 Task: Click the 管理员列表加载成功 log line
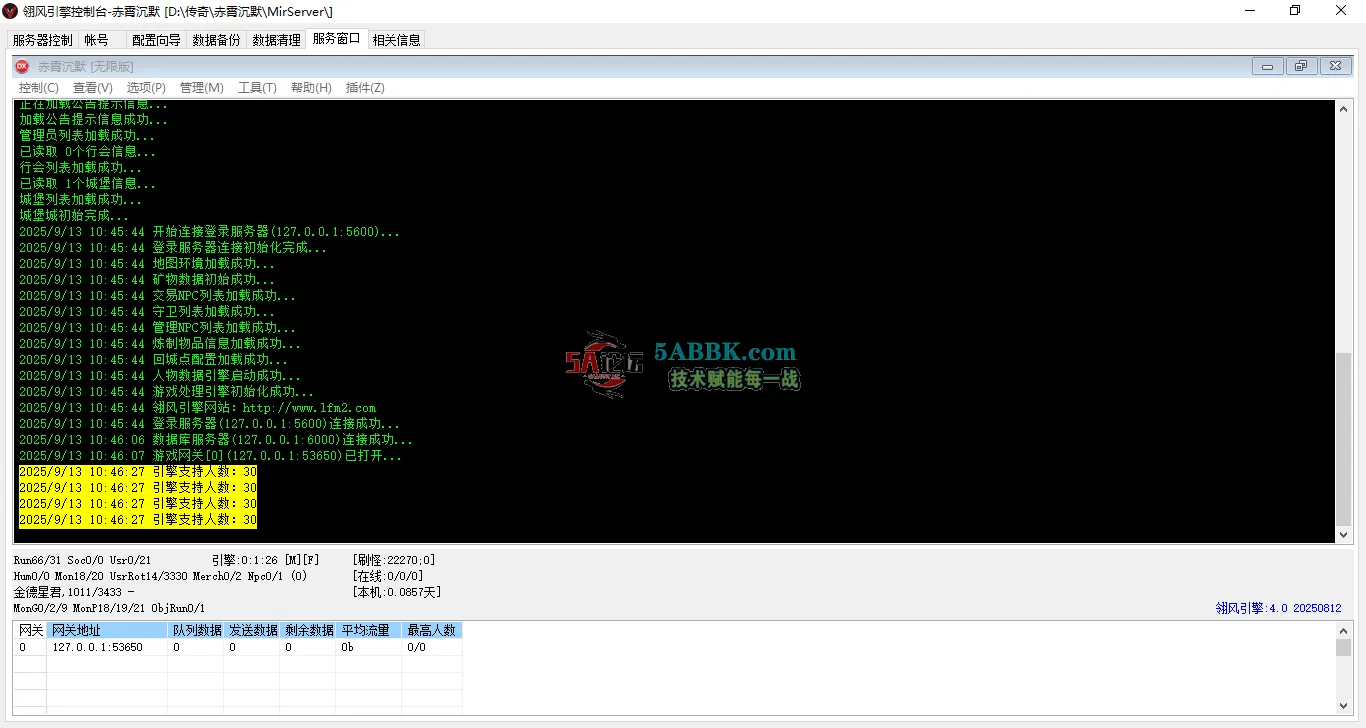click(x=88, y=136)
